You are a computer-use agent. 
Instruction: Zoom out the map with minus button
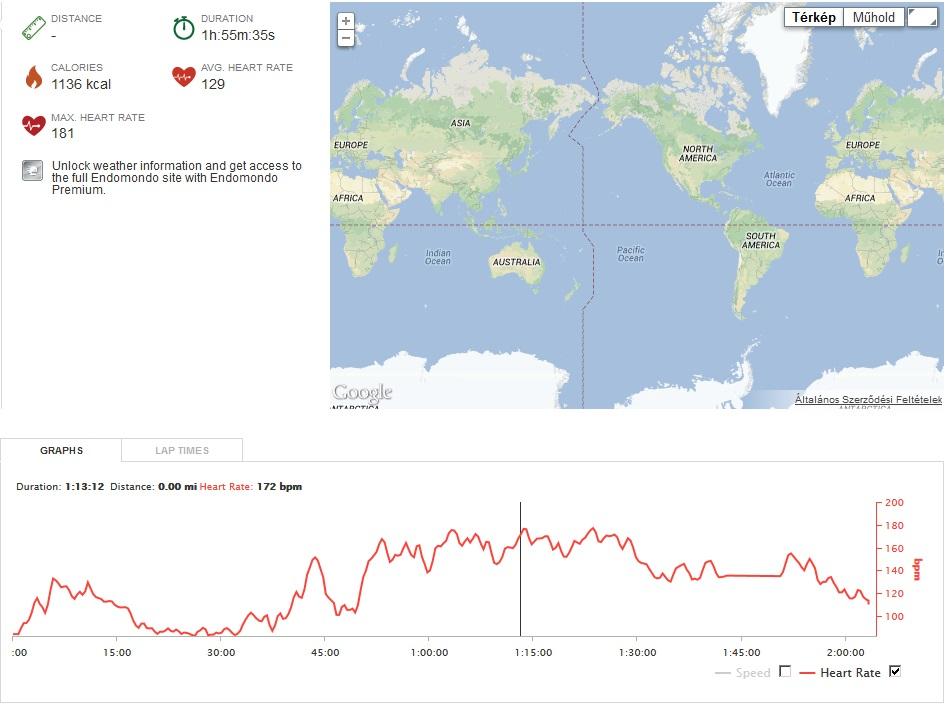point(346,39)
